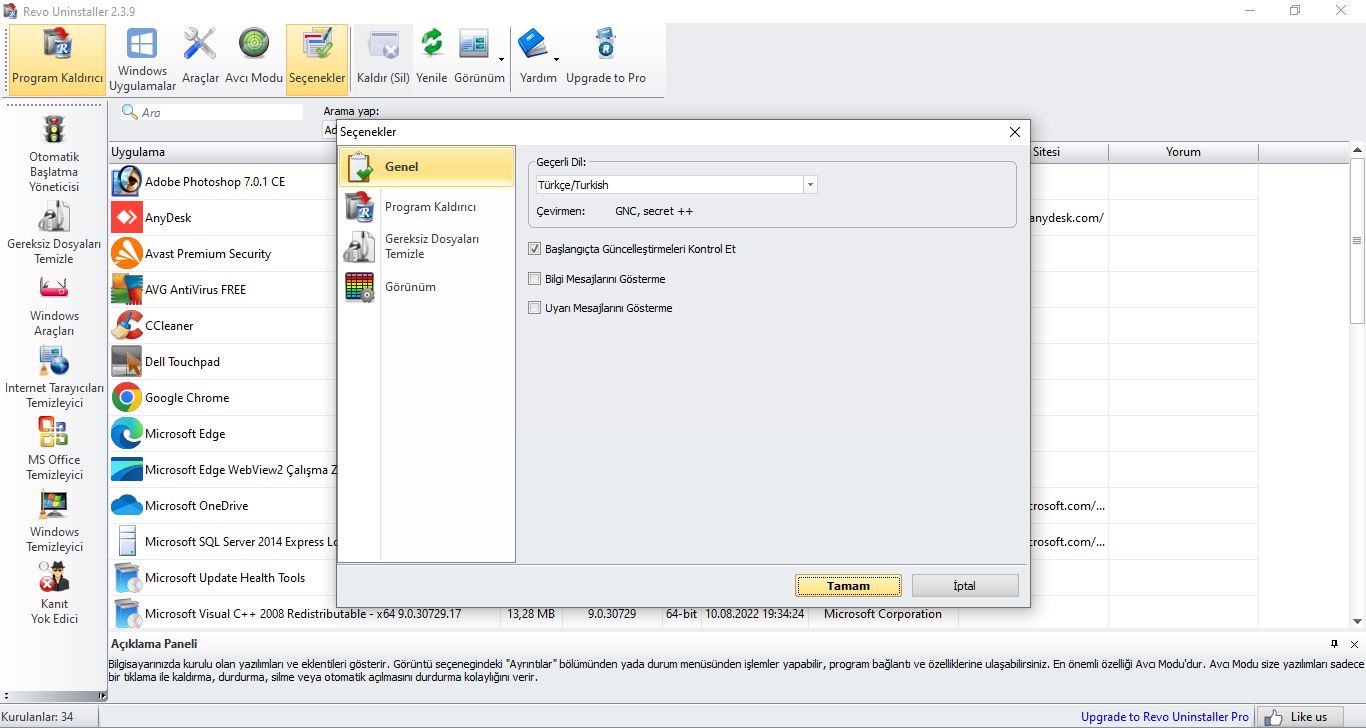Click Yenile refresh icon
This screenshot has height=728, width=1366.
click(x=432, y=59)
